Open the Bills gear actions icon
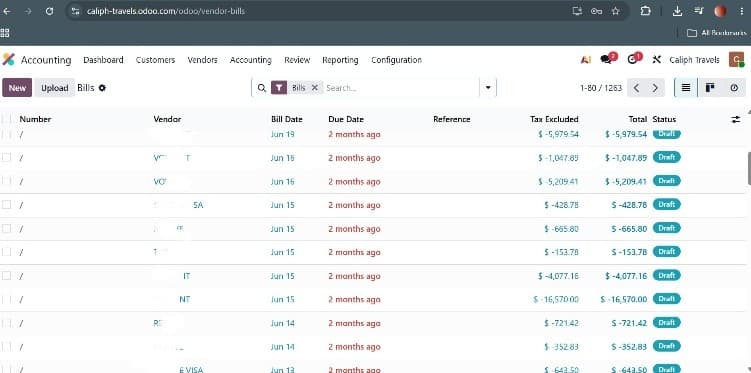The image size is (751, 373). (x=102, y=88)
